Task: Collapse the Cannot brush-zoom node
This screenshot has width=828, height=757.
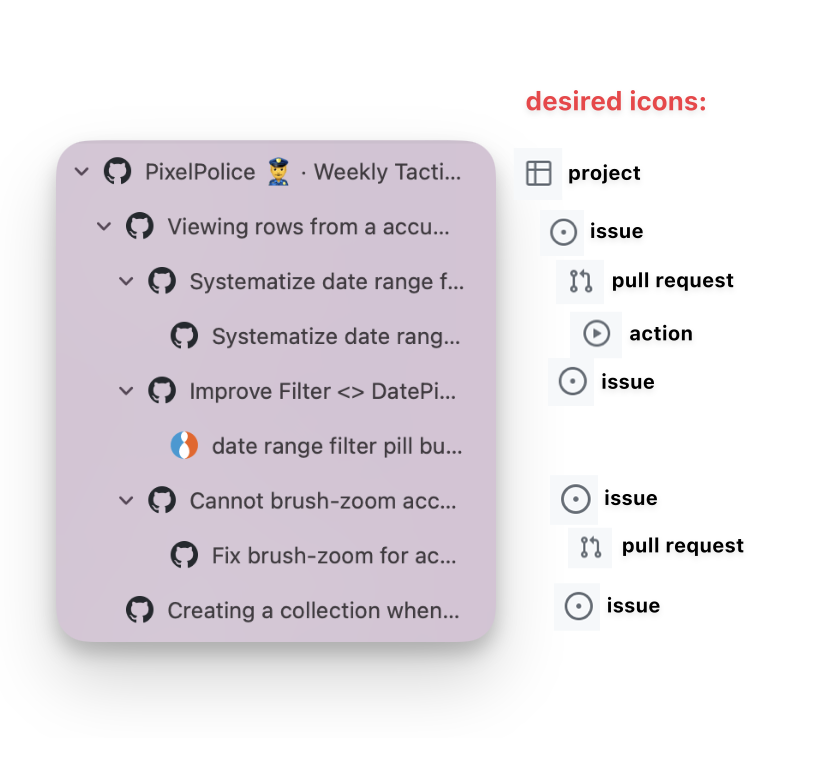Action: 127,501
